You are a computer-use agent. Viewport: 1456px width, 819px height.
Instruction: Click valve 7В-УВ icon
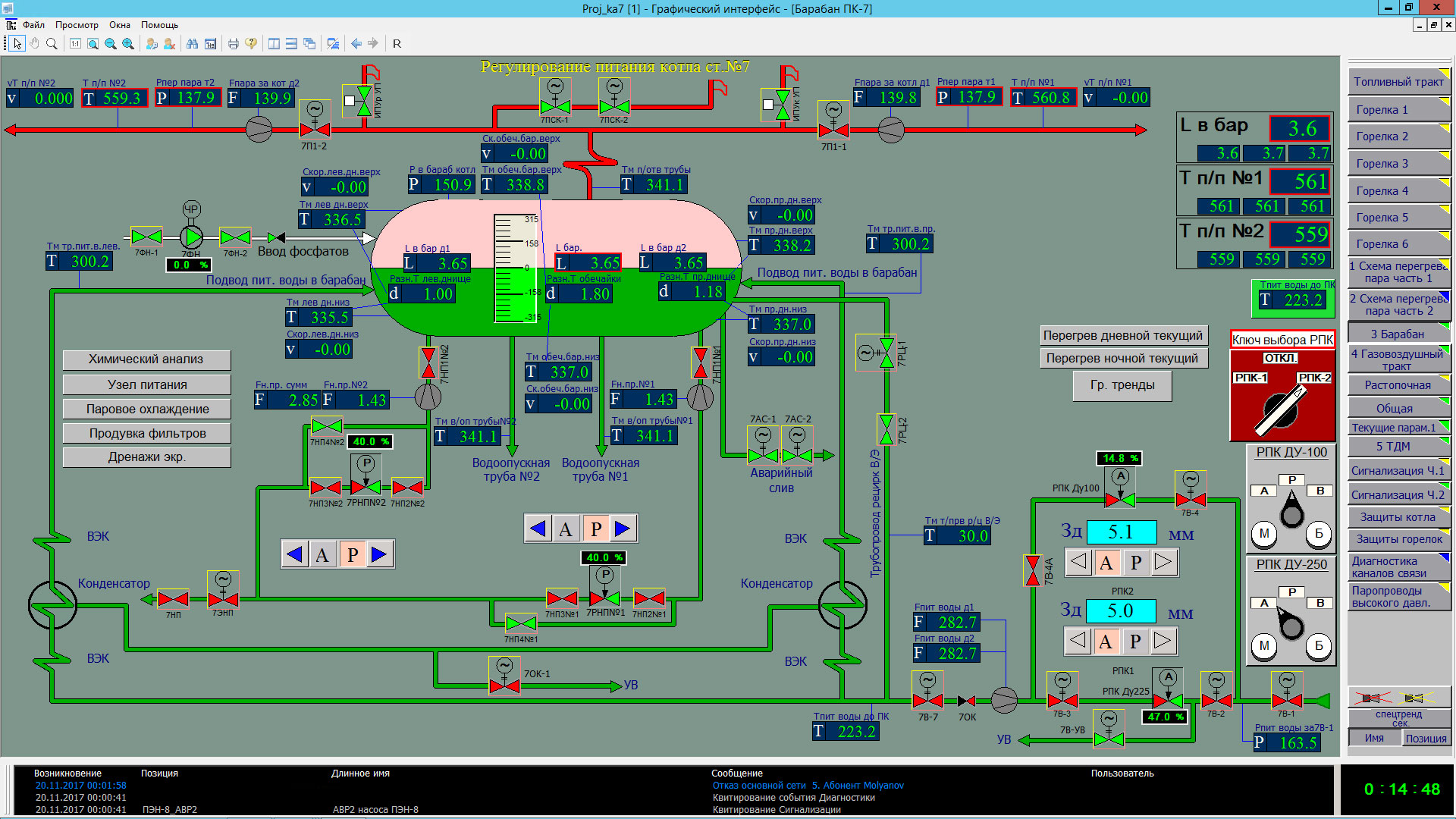1109,728
